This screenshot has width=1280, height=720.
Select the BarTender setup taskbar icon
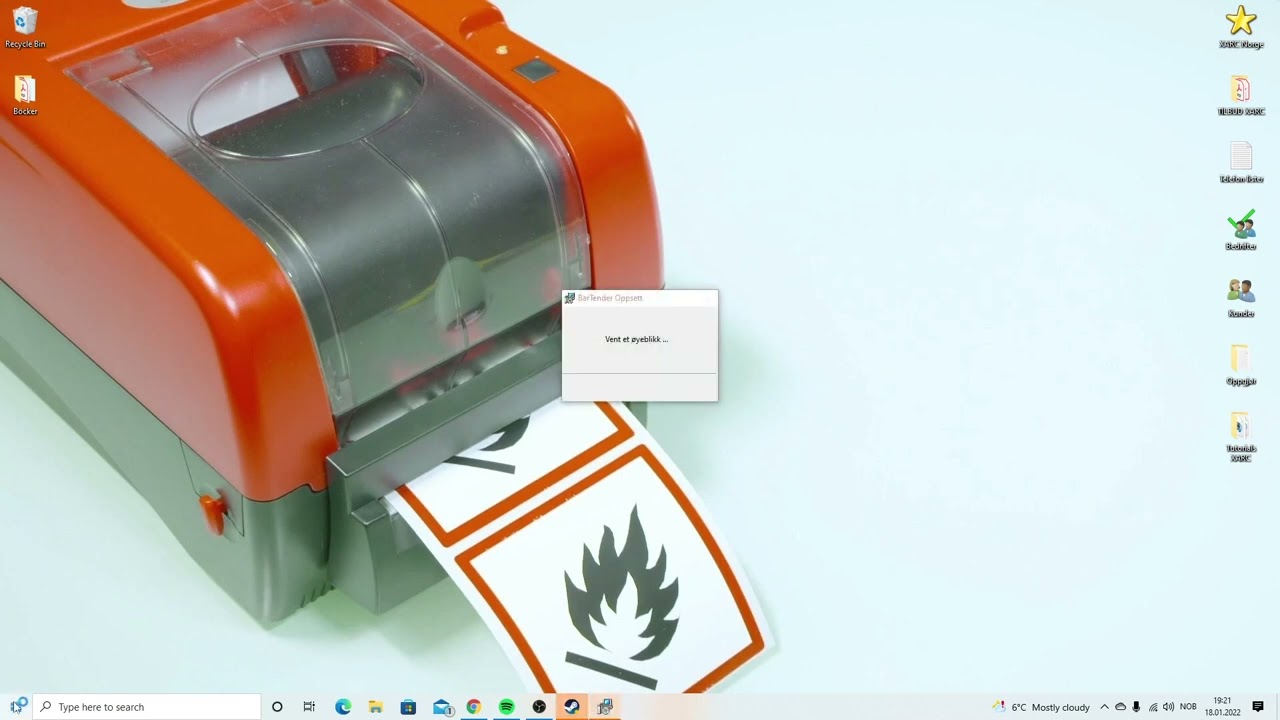click(x=605, y=707)
